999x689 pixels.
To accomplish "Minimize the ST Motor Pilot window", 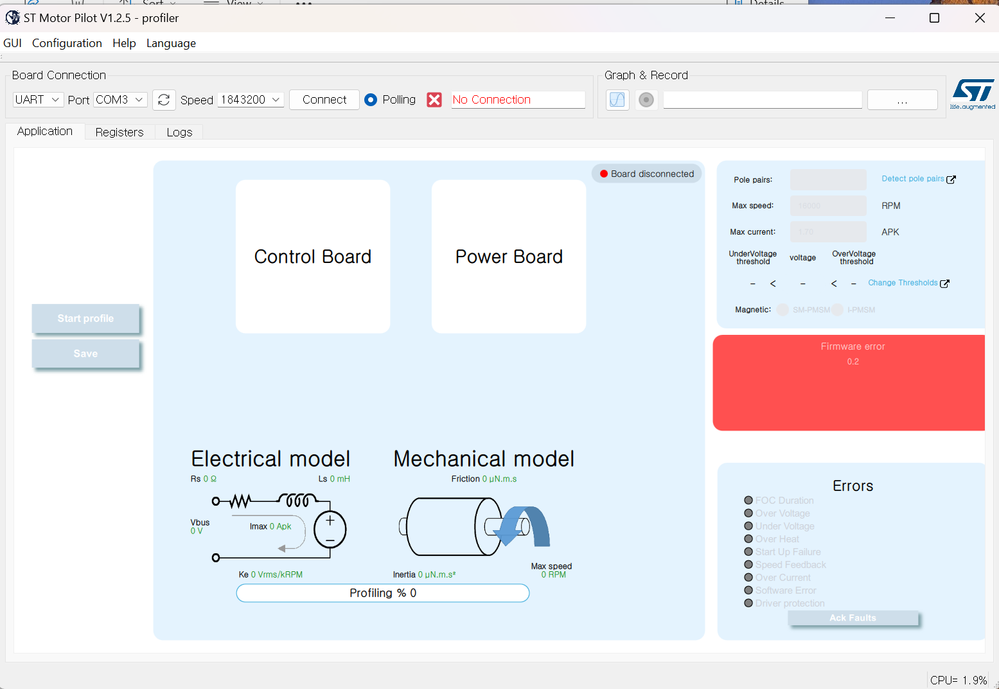I will point(890,18).
